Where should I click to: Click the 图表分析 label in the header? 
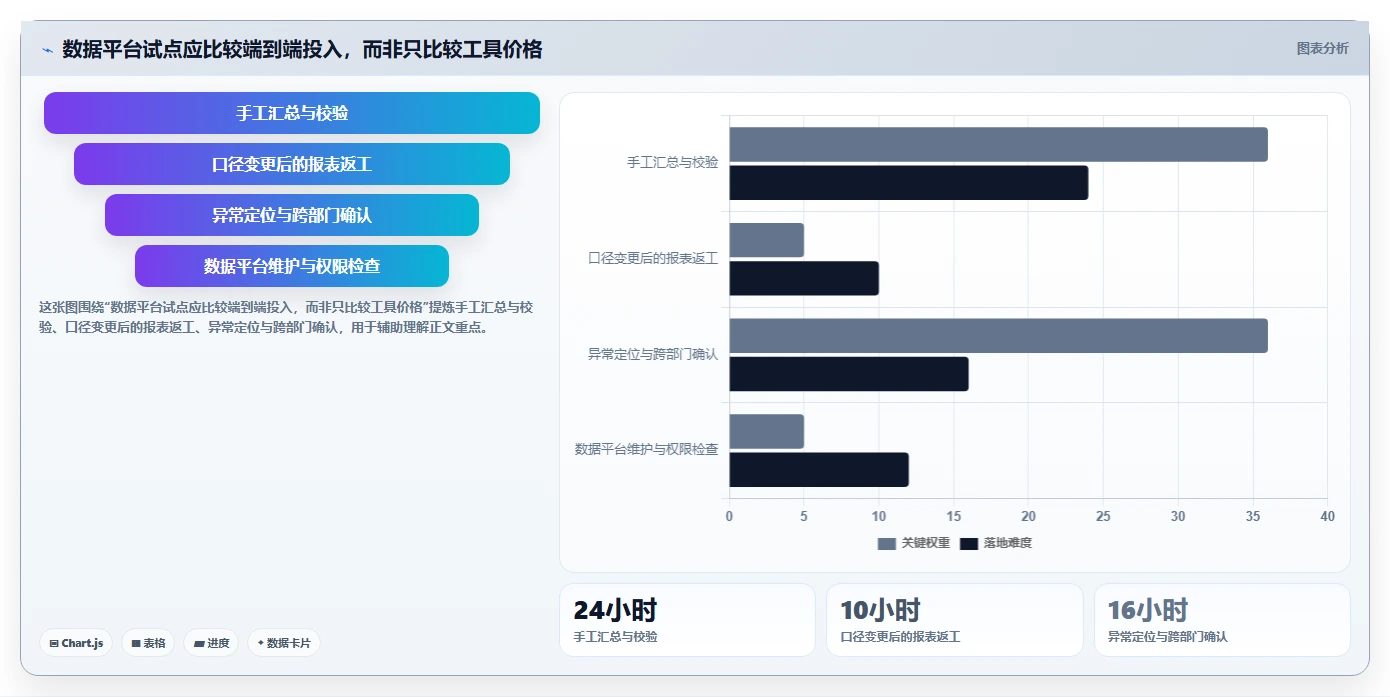coord(1322,48)
